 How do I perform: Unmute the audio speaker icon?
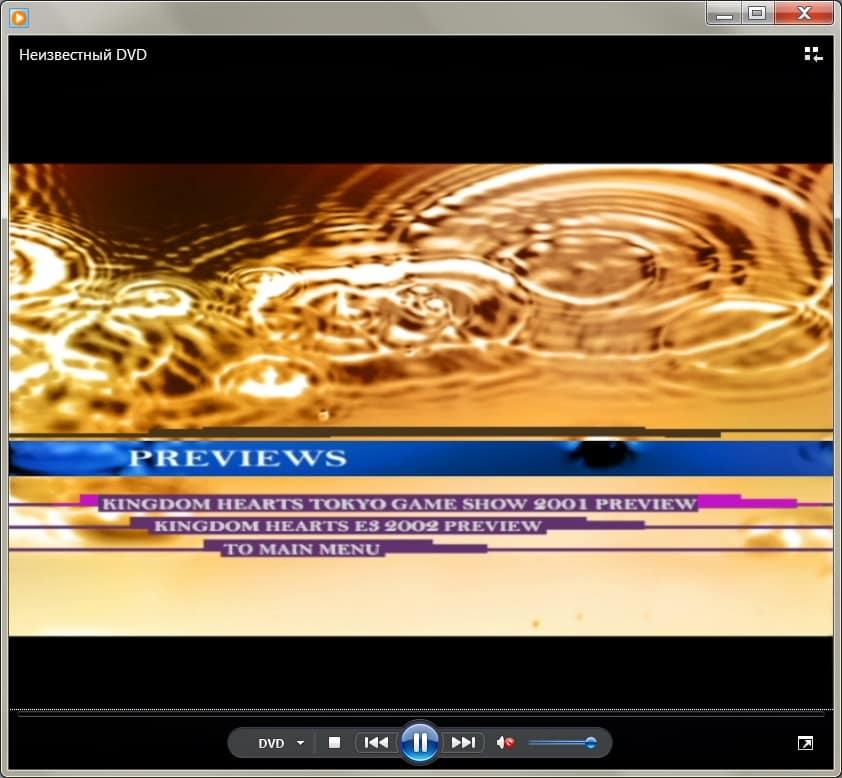tap(505, 743)
